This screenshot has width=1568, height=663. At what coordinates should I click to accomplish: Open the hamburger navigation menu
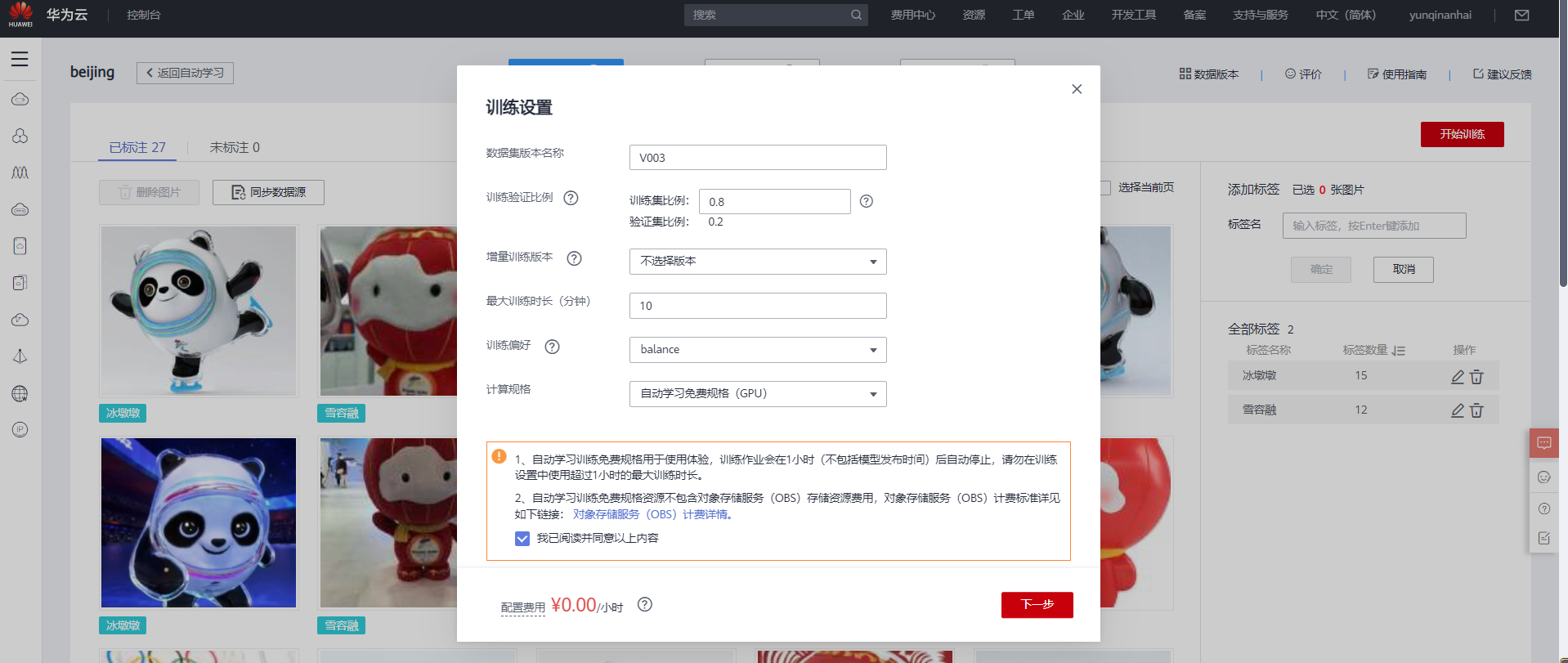pyautogui.click(x=20, y=59)
